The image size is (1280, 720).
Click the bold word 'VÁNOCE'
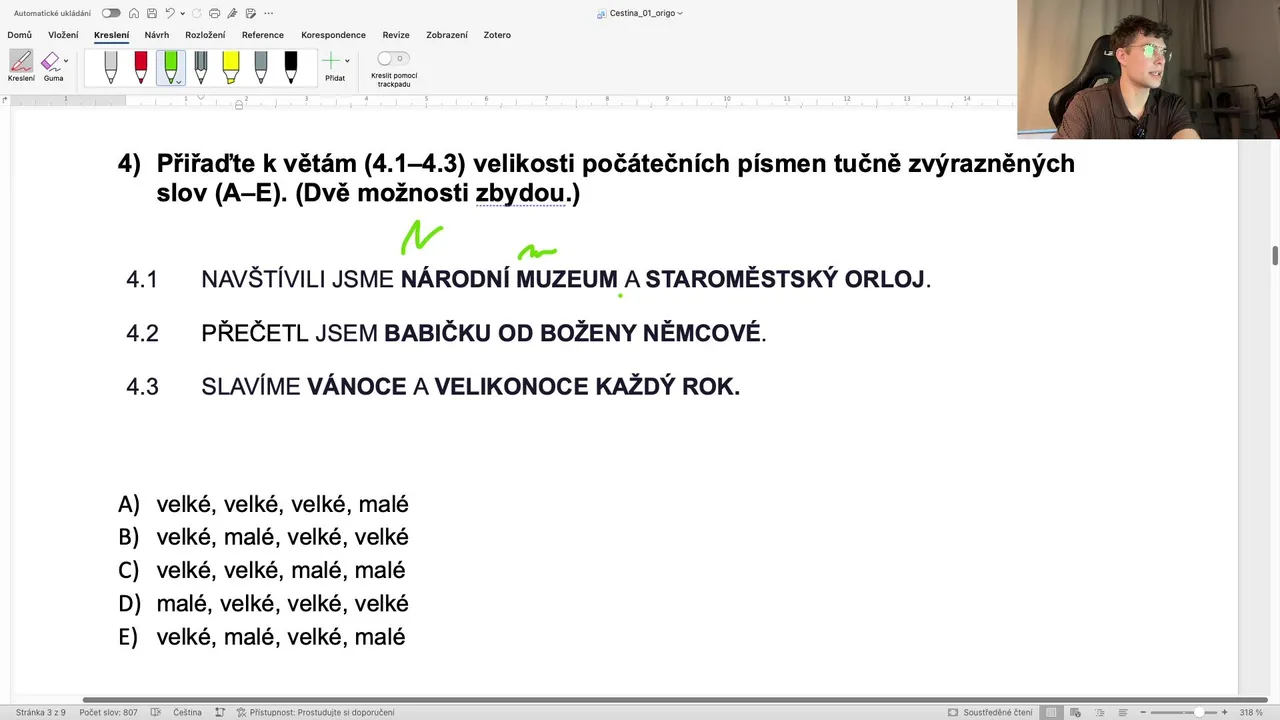click(x=357, y=386)
